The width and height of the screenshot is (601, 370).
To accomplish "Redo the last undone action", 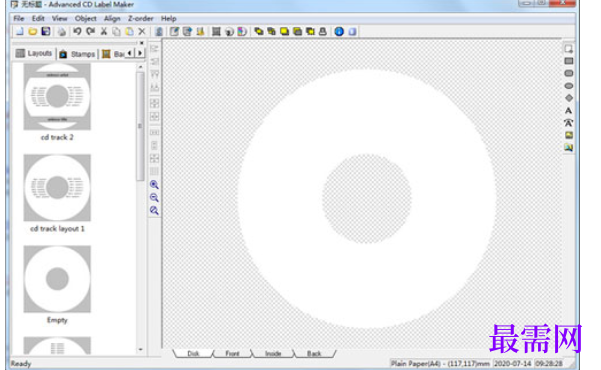I will [x=90, y=31].
